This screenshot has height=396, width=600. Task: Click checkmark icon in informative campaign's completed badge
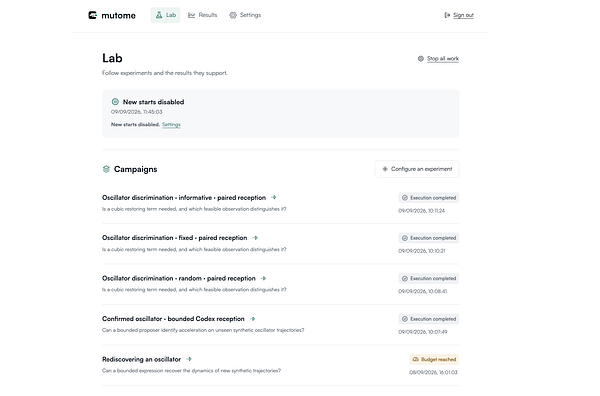pyautogui.click(x=405, y=198)
